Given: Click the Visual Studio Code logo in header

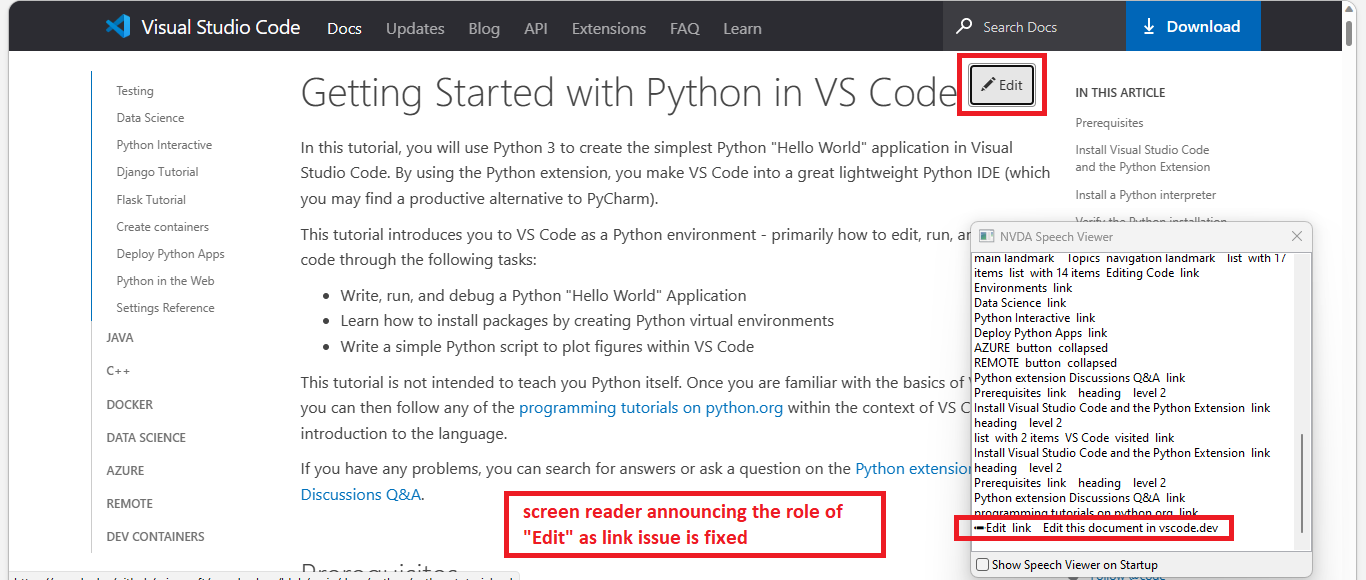Looking at the screenshot, I should (117, 27).
